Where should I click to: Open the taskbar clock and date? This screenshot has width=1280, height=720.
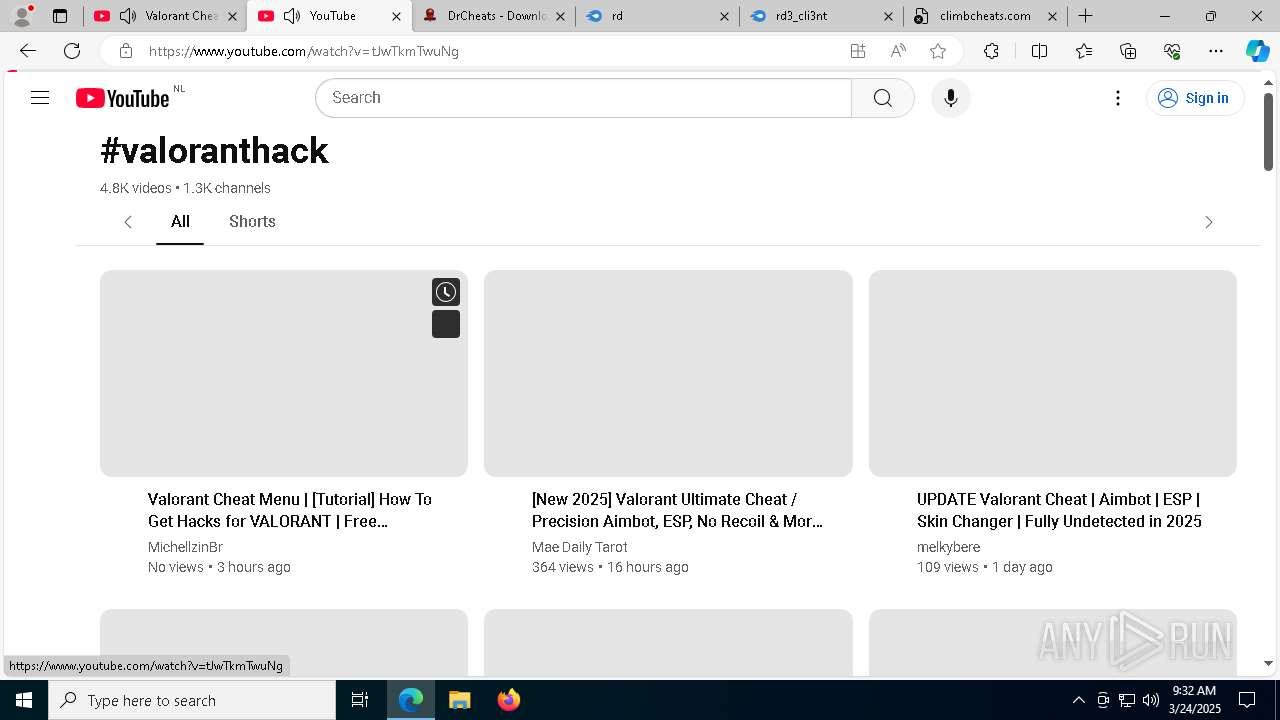click(x=1194, y=700)
